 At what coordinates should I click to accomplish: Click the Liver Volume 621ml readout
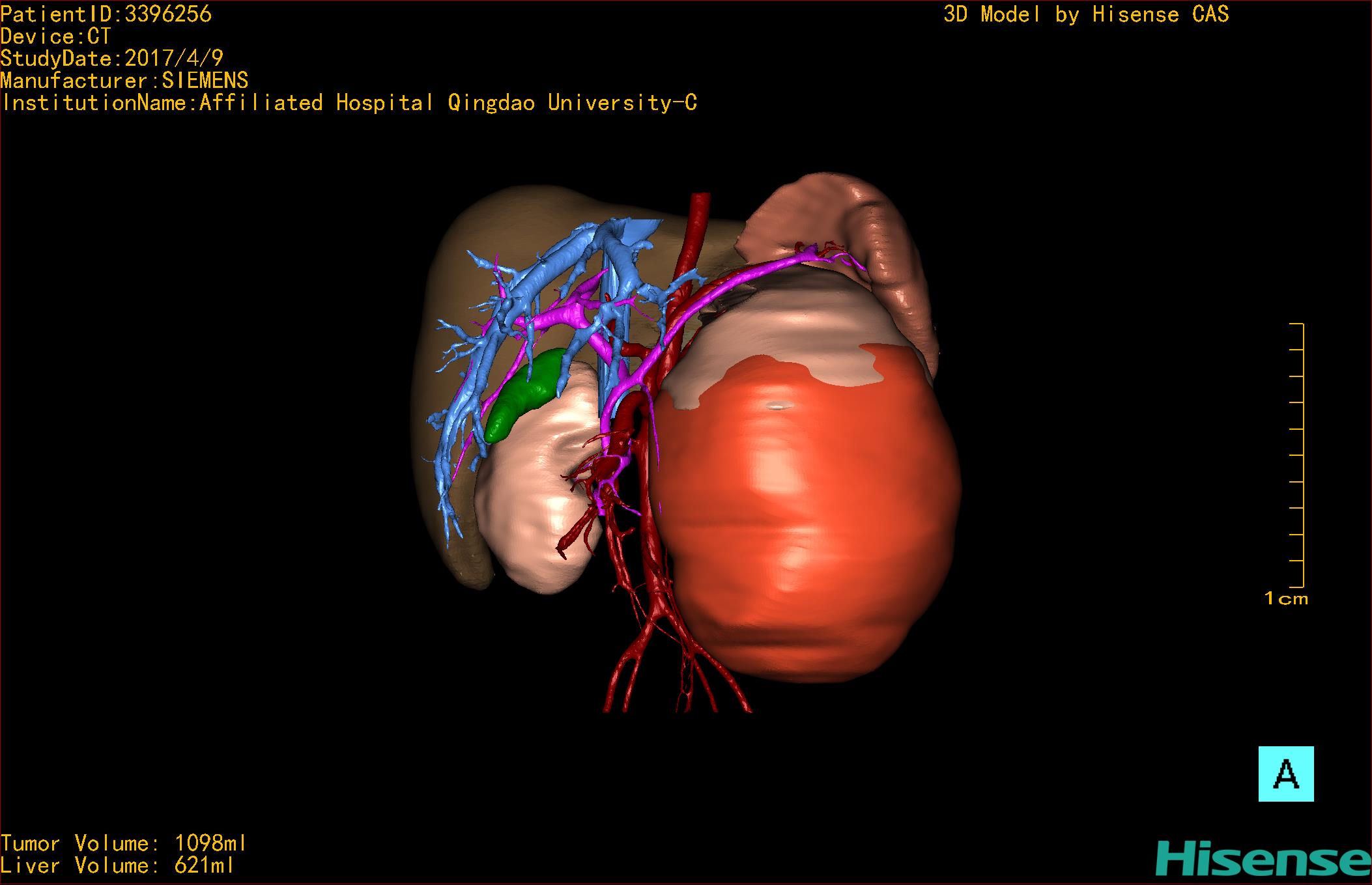pos(117,865)
